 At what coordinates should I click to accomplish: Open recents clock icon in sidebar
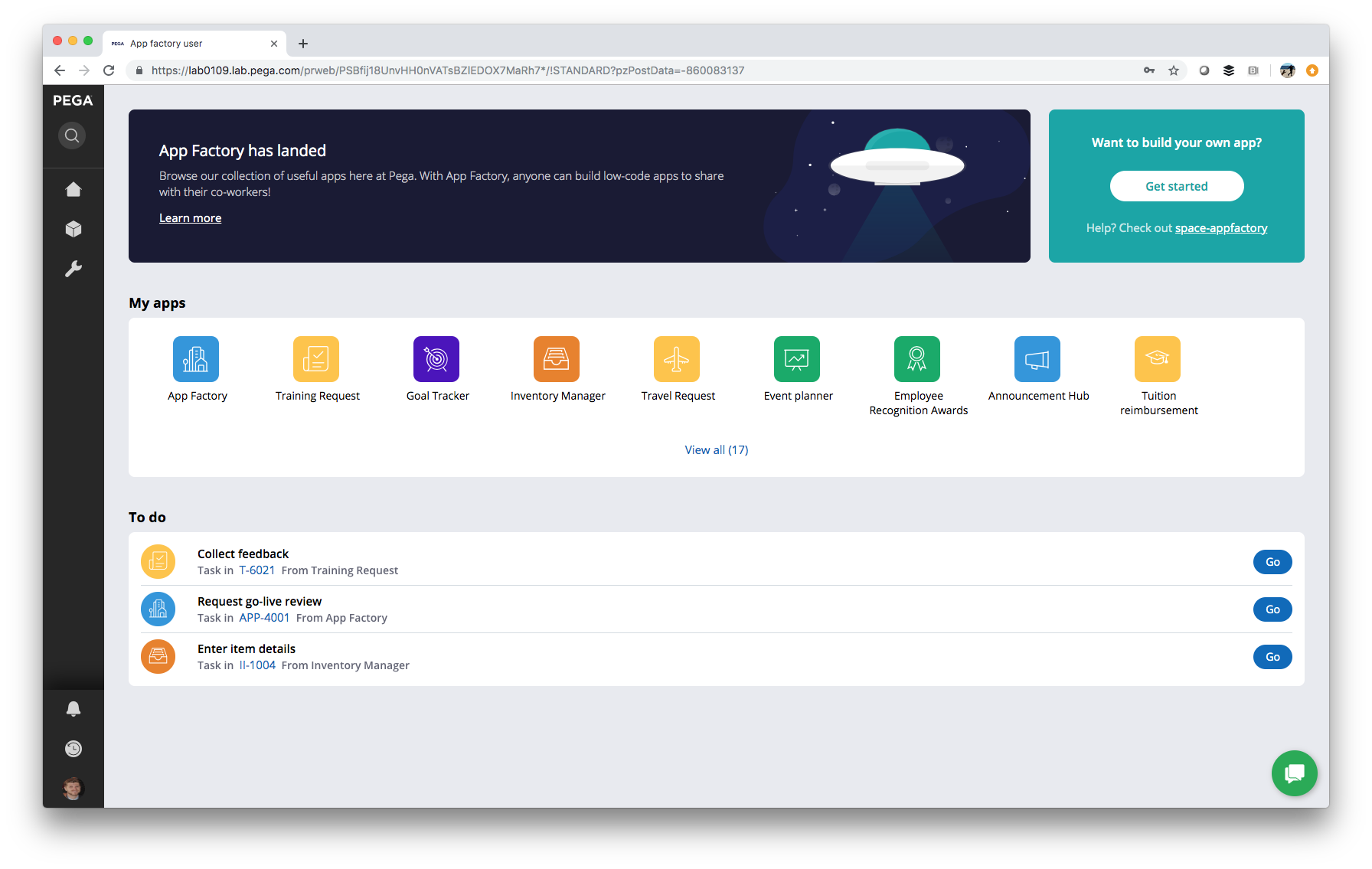[73, 749]
